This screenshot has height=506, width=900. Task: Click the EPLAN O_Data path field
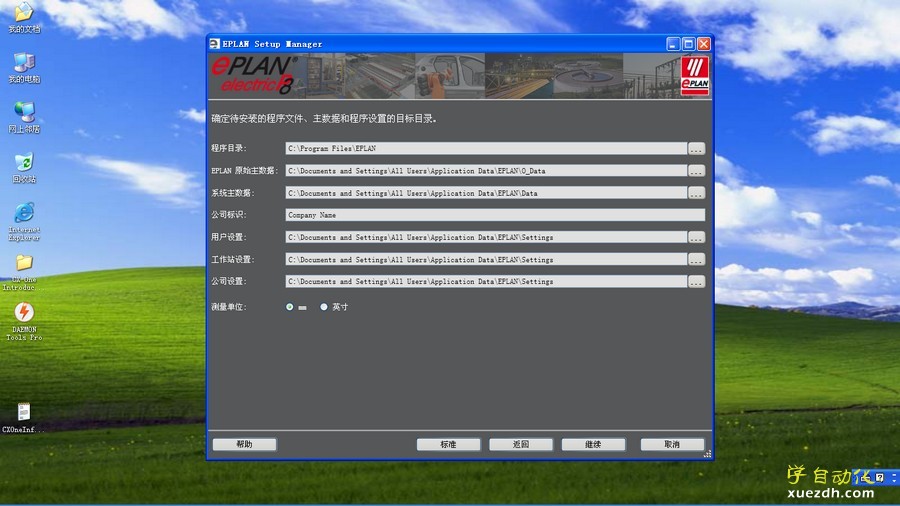486,171
